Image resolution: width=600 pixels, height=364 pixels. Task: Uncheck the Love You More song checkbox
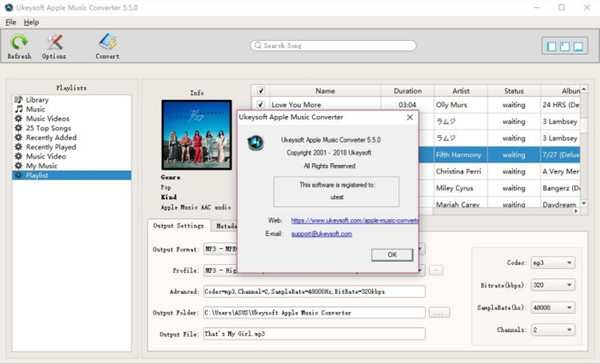click(x=261, y=104)
